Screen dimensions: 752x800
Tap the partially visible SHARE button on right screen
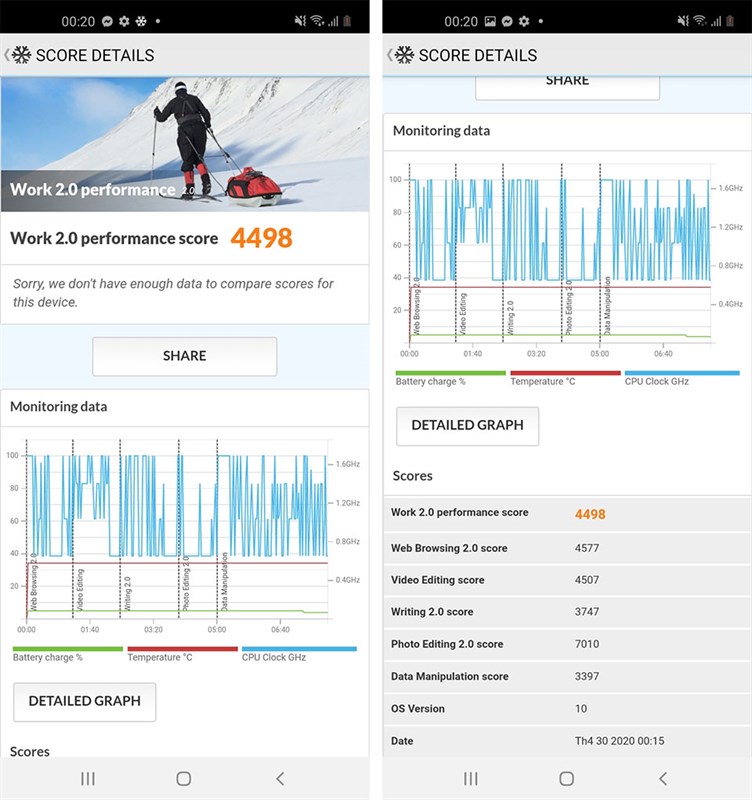click(x=567, y=87)
